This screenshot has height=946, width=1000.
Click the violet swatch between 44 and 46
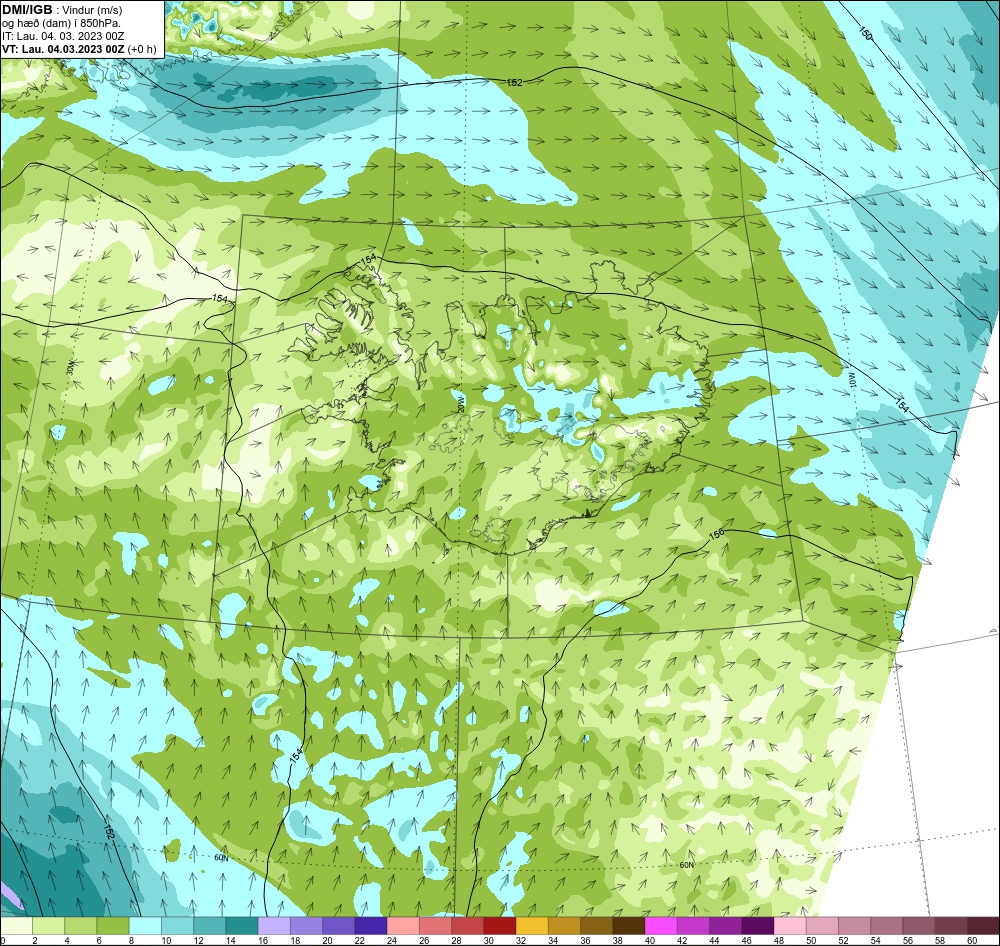click(726, 925)
